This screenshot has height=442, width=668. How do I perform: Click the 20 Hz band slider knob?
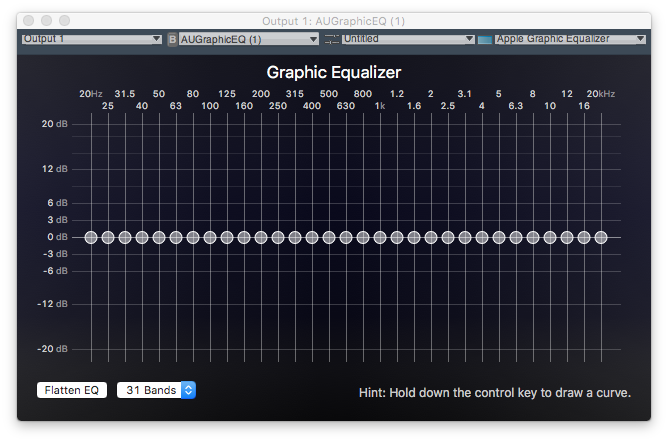(91, 237)
